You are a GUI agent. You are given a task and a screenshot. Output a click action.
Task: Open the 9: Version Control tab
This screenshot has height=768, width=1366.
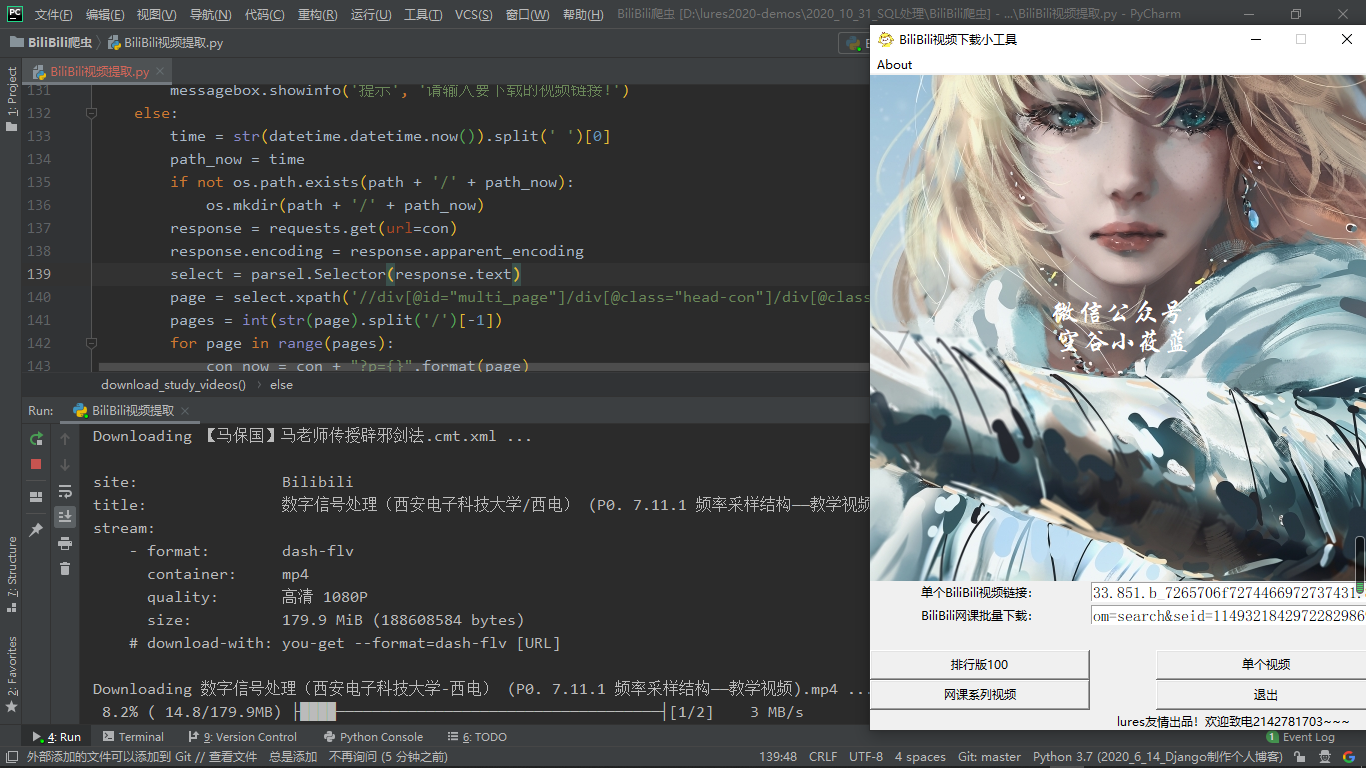coord(243,737)
